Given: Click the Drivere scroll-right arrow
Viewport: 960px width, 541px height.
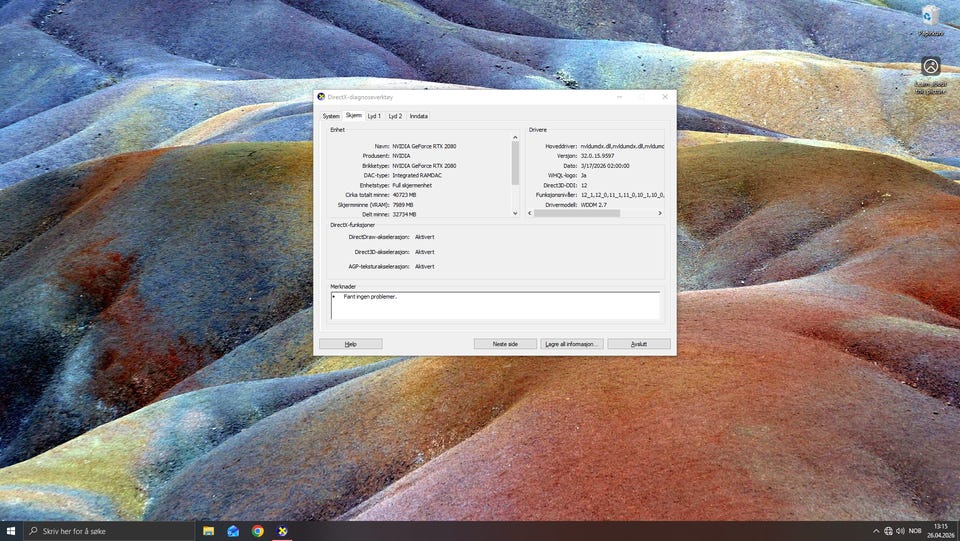Looking at the screenshot, I should (x=660, y=213).
